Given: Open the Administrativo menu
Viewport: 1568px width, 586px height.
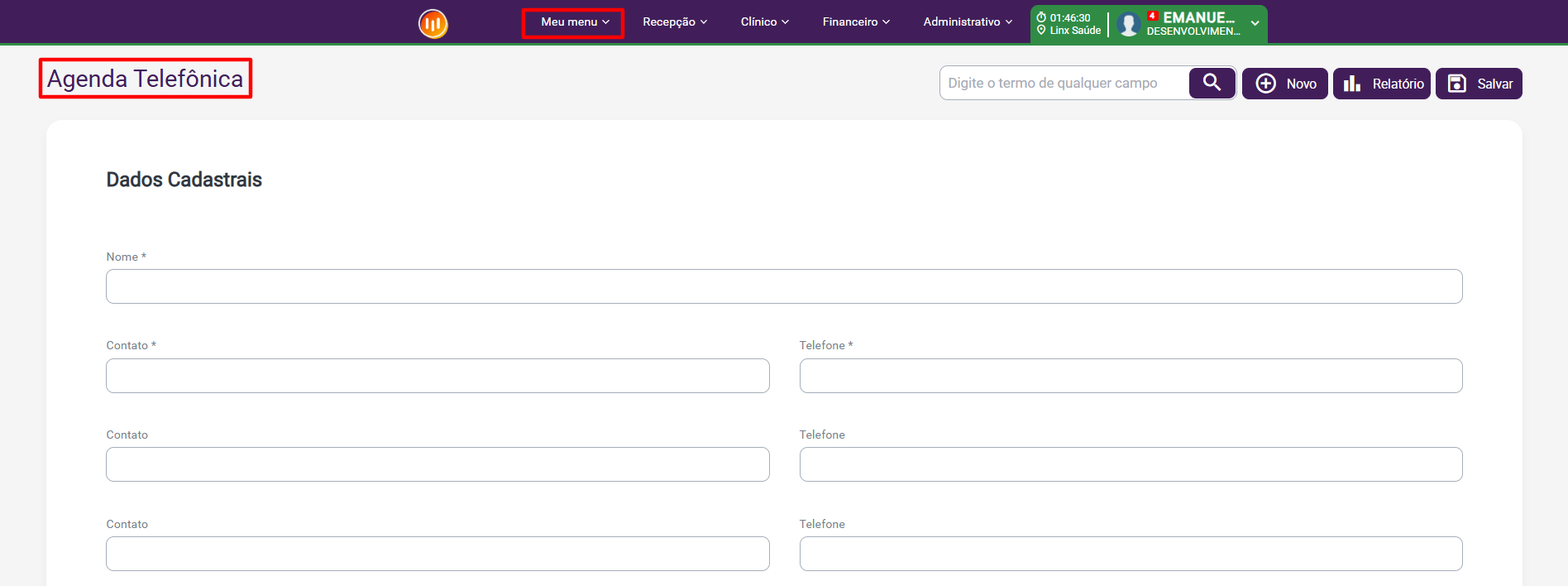Looking at the screenshot, I should coord(967,22).
